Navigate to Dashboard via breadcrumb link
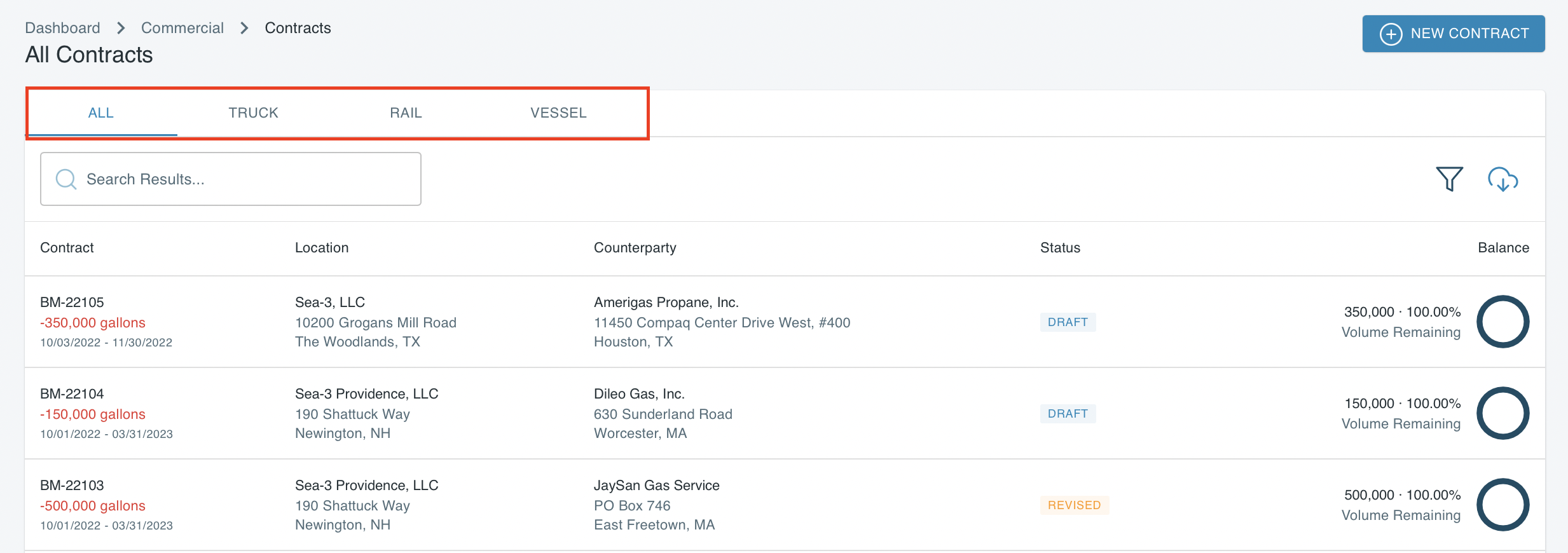The image size is (1568, 553). [62, 28]
